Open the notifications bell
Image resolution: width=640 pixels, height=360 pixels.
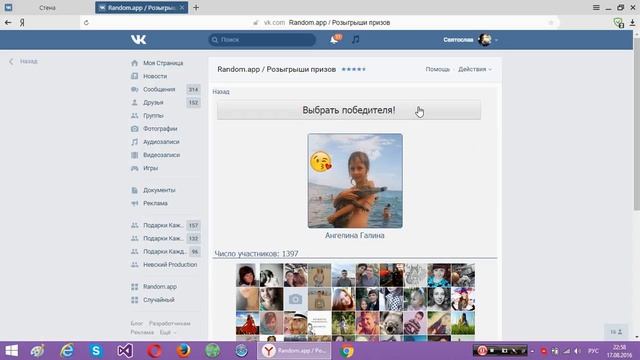[x=334, y=40]
